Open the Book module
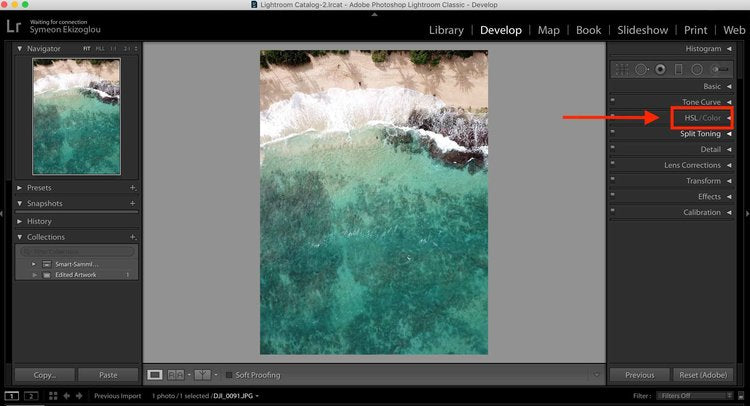Image resolution: width=750 pixels, height=406 pixels. [x=588, y=30]
